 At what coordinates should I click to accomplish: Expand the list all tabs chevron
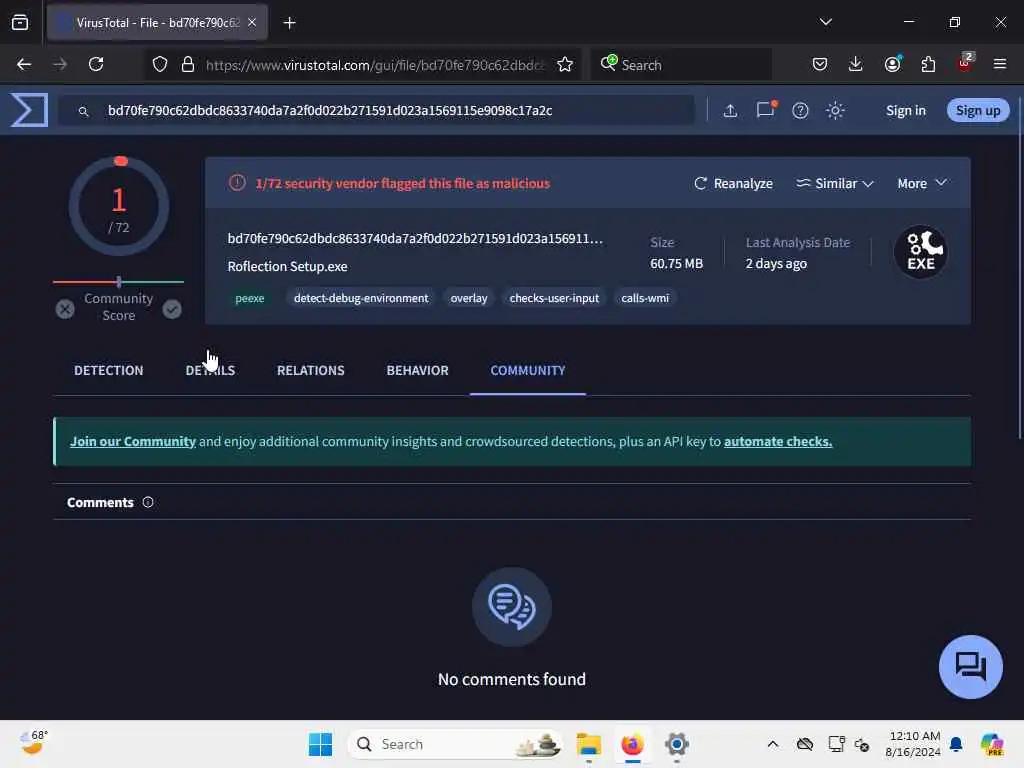coord(826,22)
